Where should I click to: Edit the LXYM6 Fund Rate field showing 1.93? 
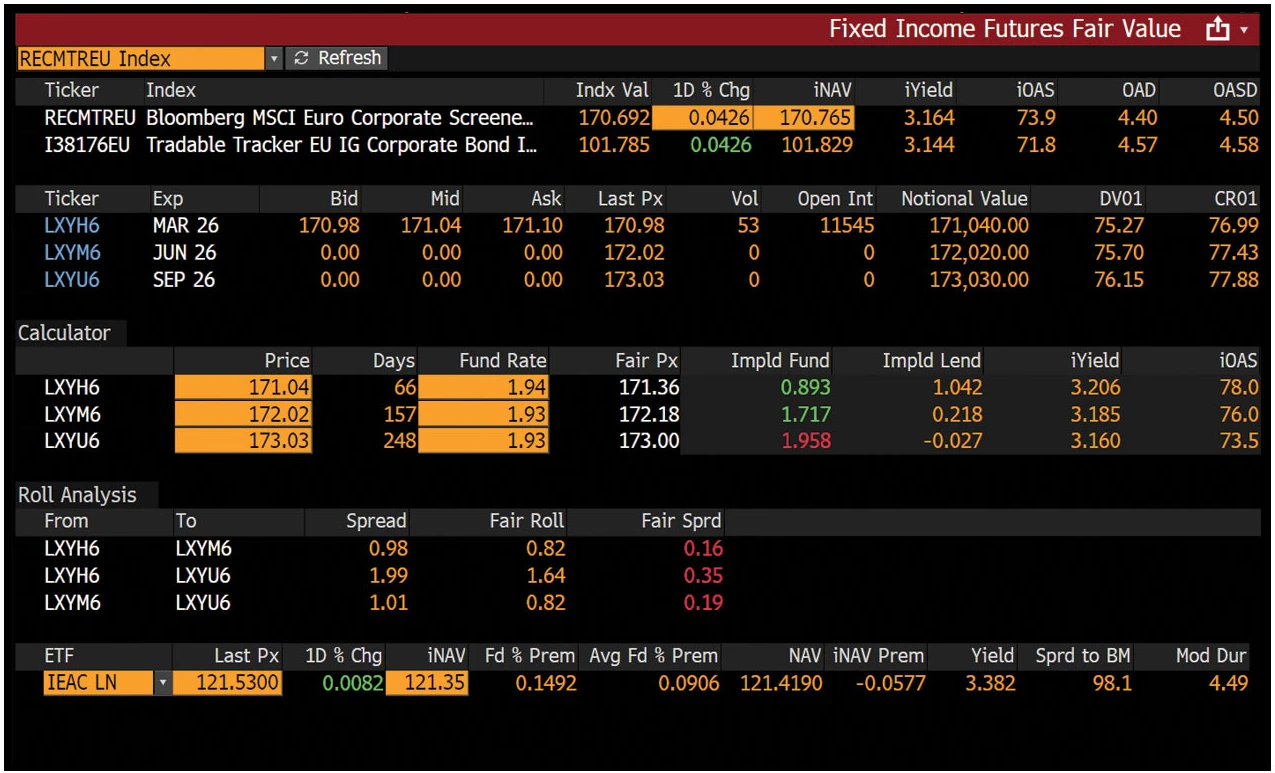(483, 414)
